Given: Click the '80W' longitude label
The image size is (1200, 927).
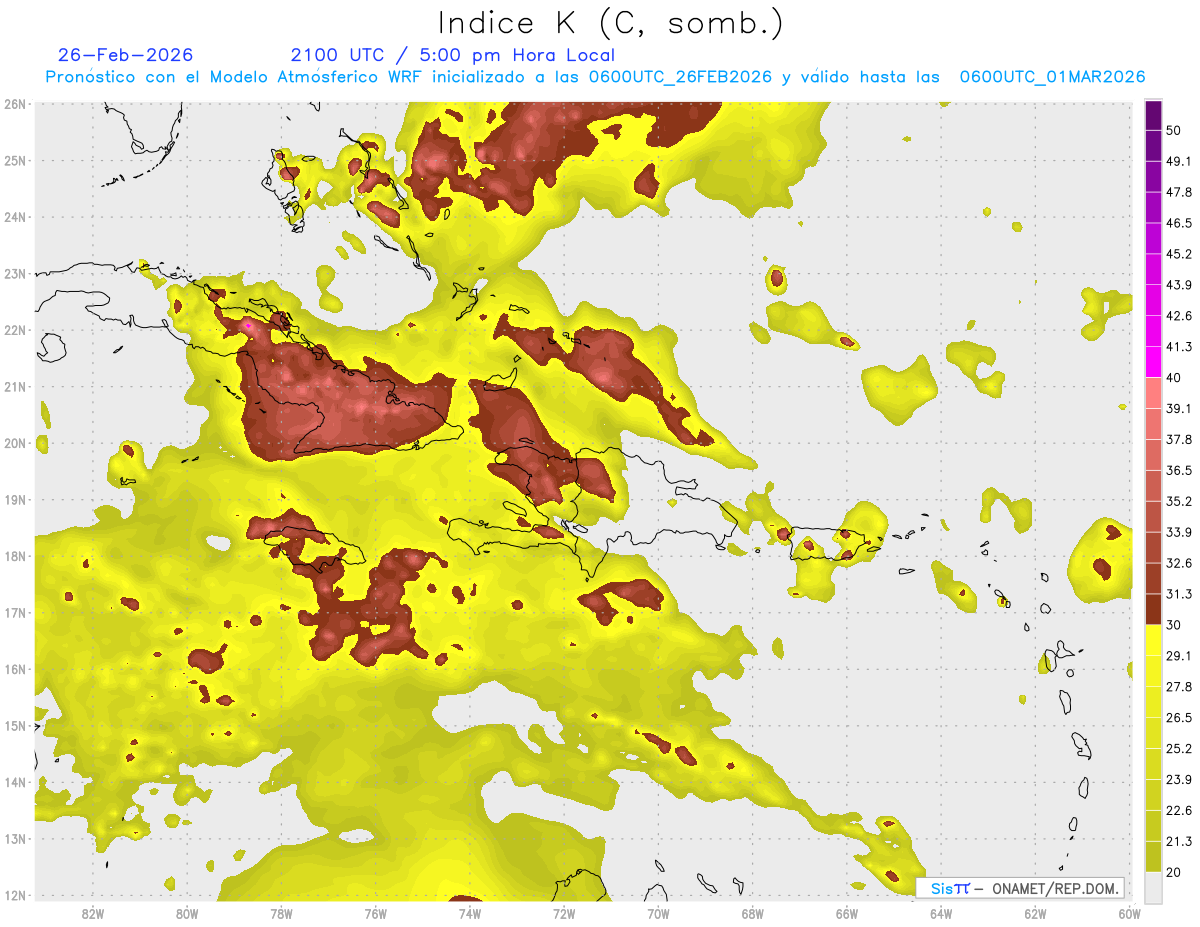Looking at the screenshot, I should pos(186,914).
